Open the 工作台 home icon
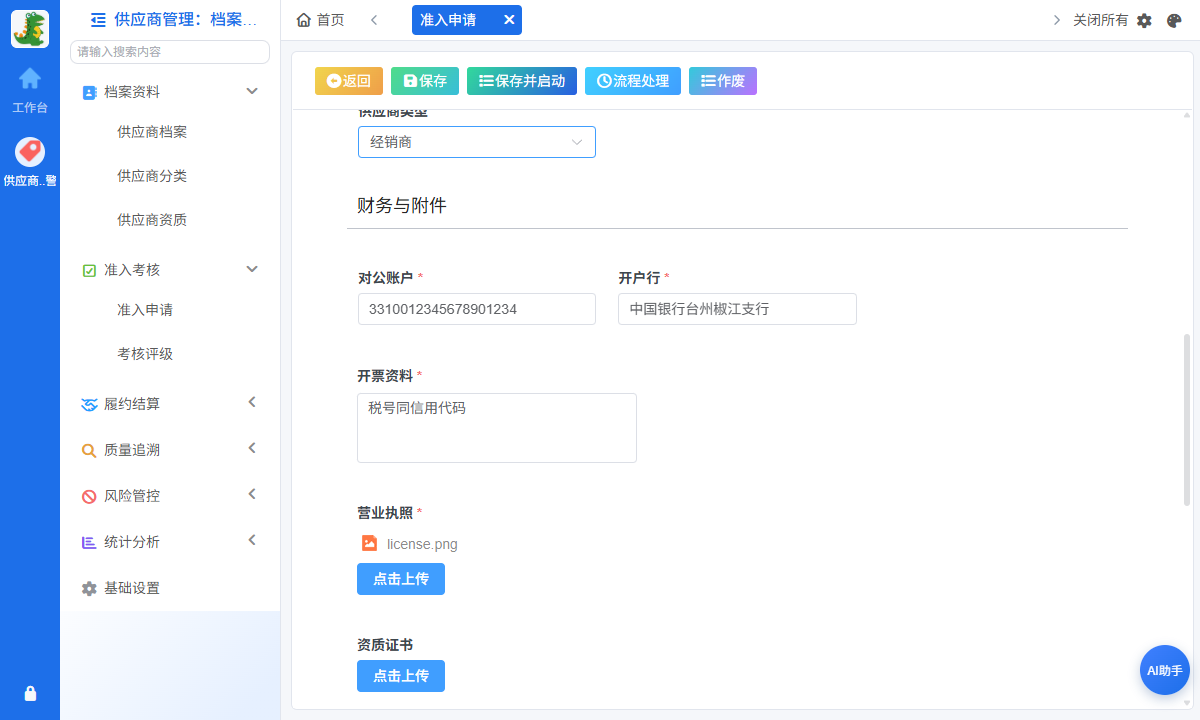 [x=30, y=78]
